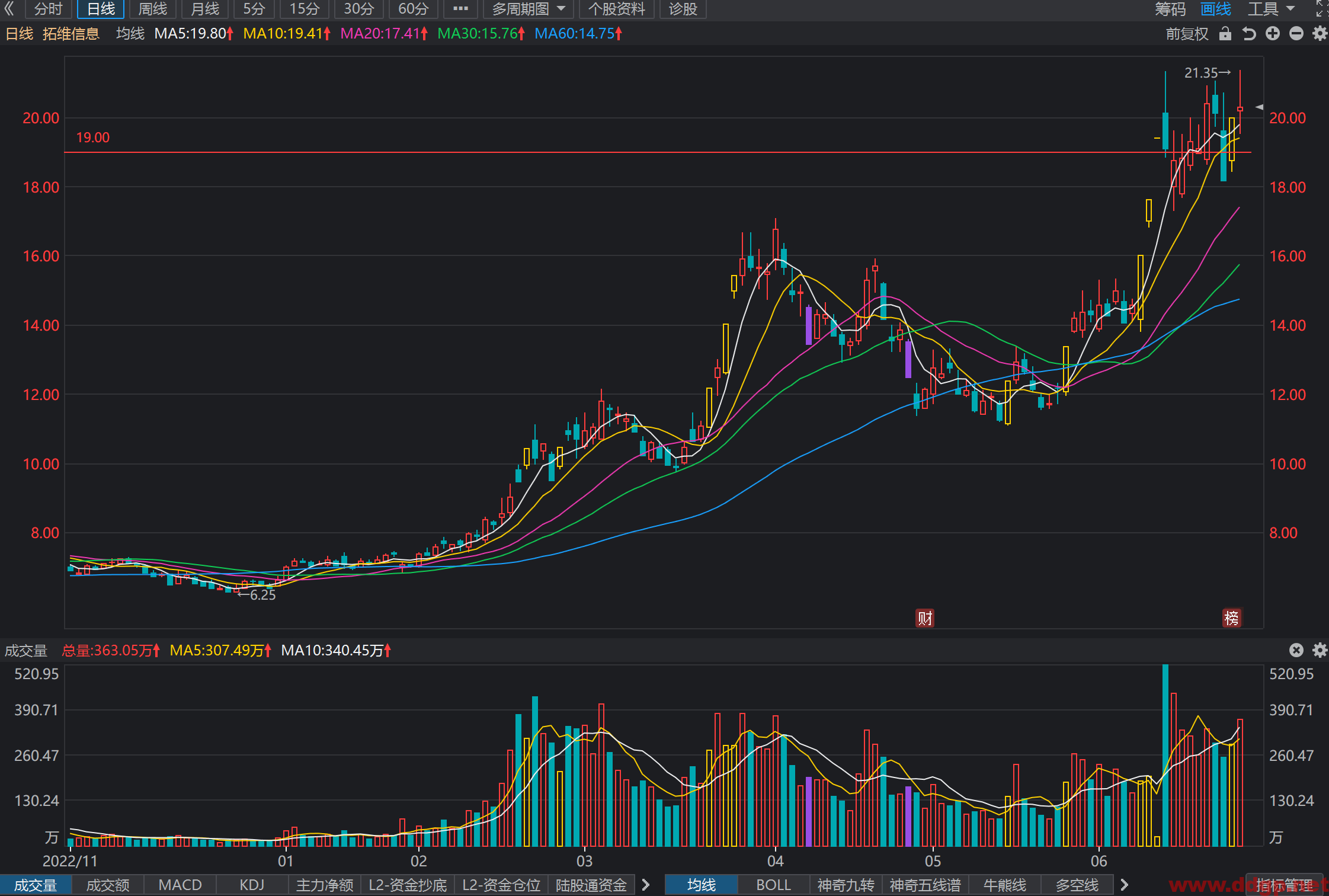The width and height of the screenshot is (1329, 896).
Task: Toggle the 筹码 chips panel
Action: click(x=1170, y=9)
